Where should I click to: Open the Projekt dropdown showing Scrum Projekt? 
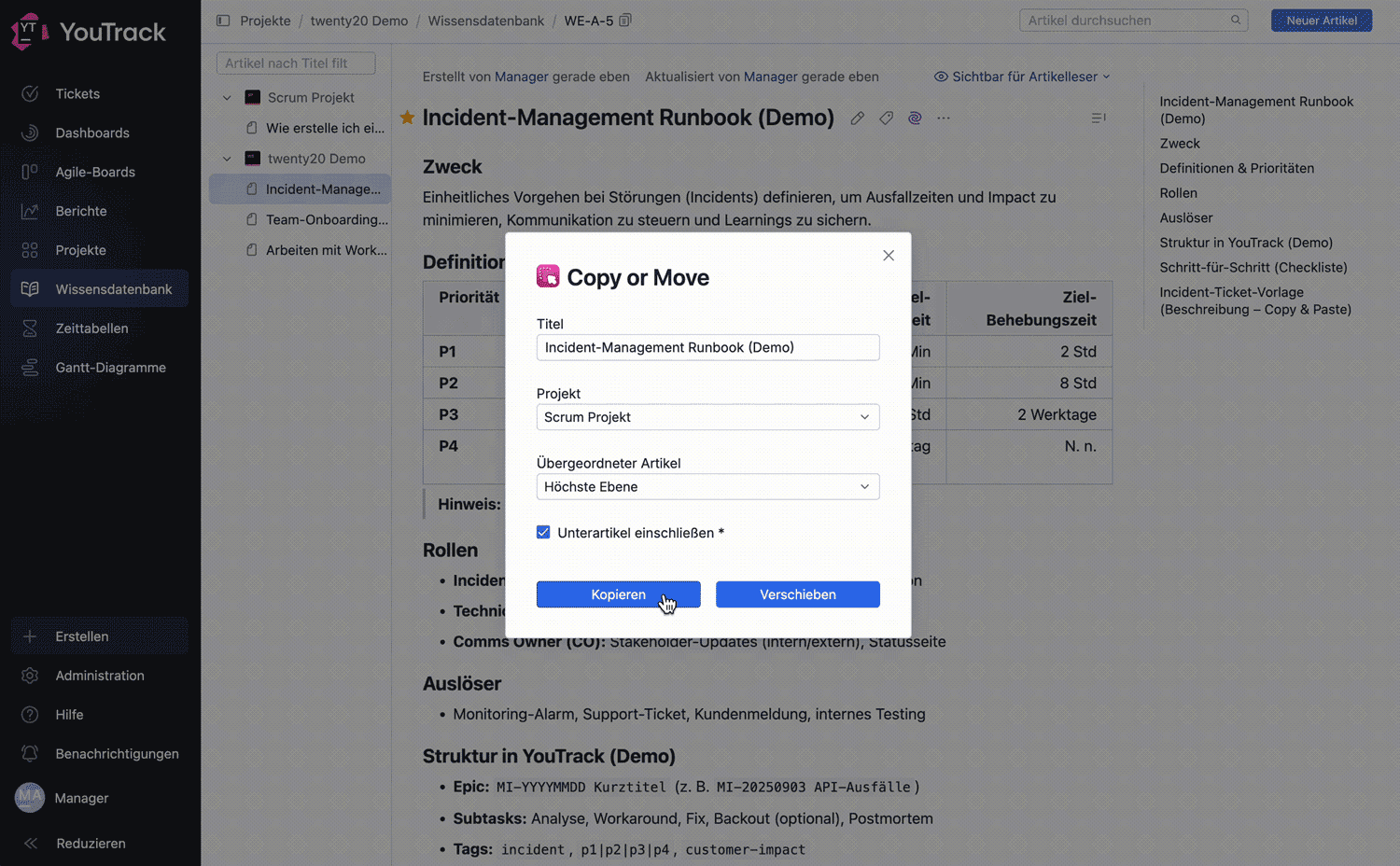coord(707,417)
